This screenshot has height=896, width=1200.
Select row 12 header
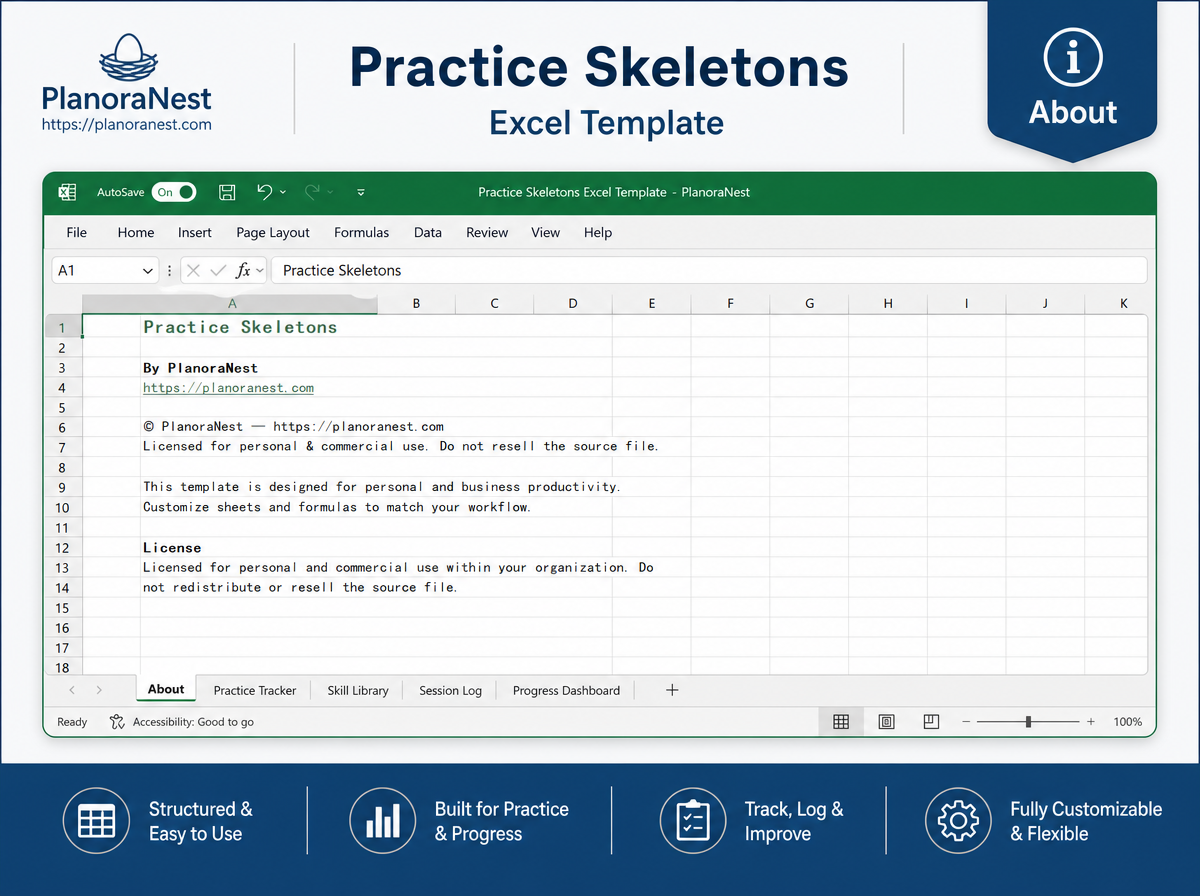coord(62,548)
